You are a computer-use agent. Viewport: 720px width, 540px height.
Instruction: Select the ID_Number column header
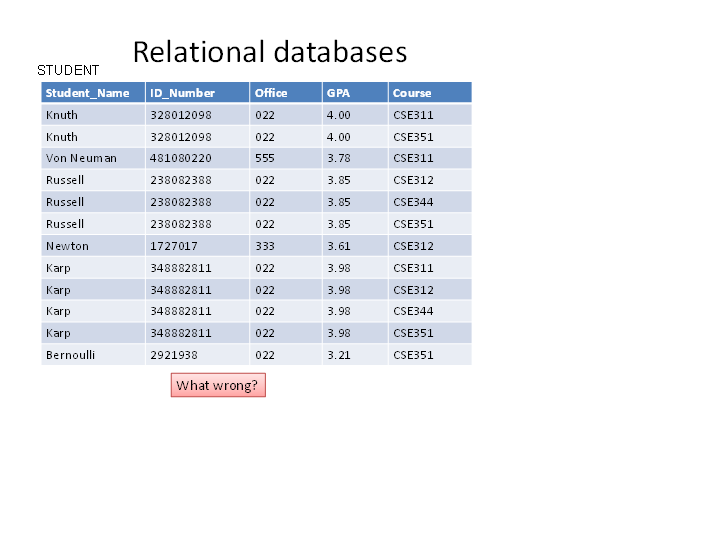[197, 93]
